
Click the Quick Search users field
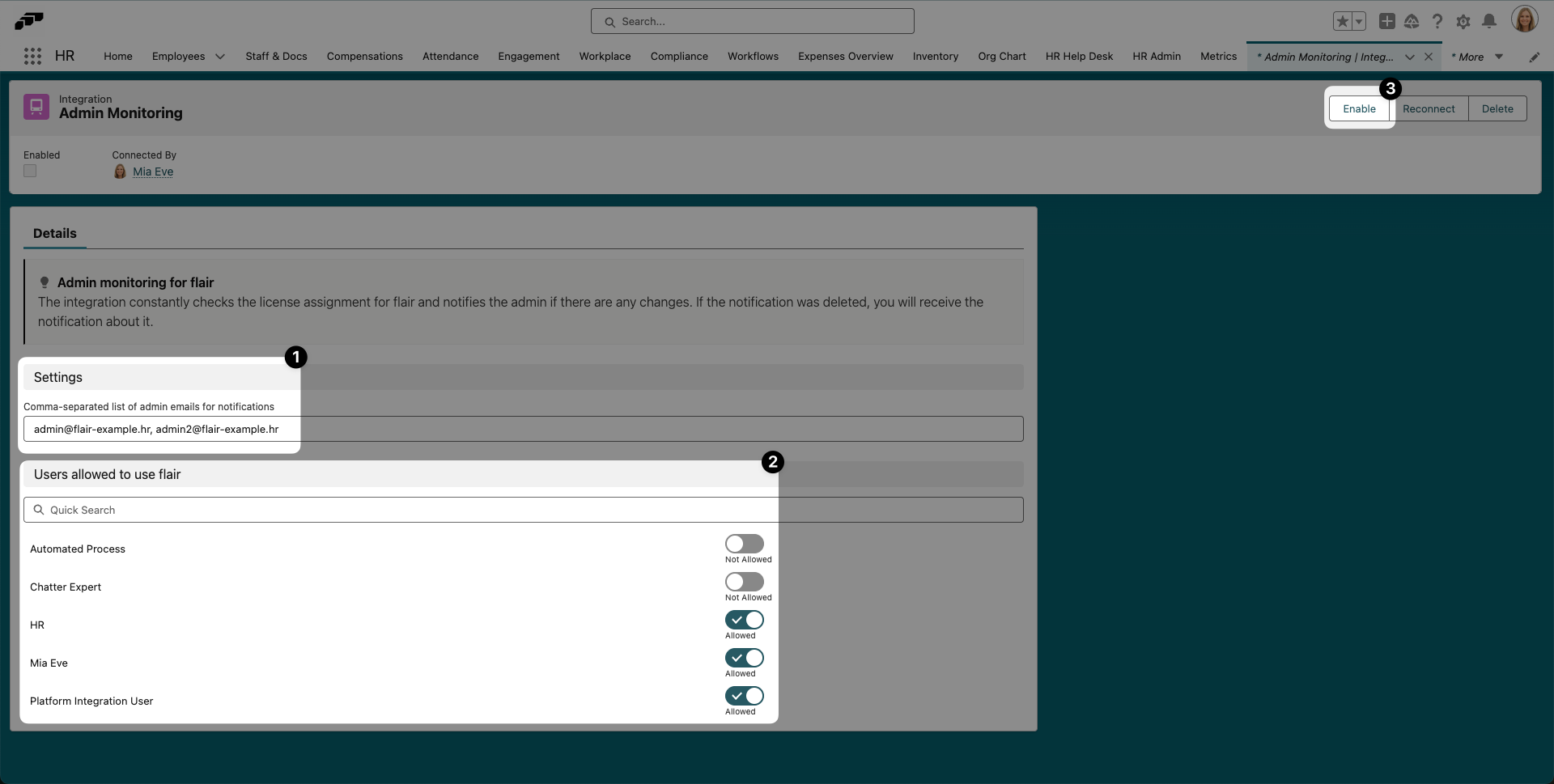click(523, 510)
